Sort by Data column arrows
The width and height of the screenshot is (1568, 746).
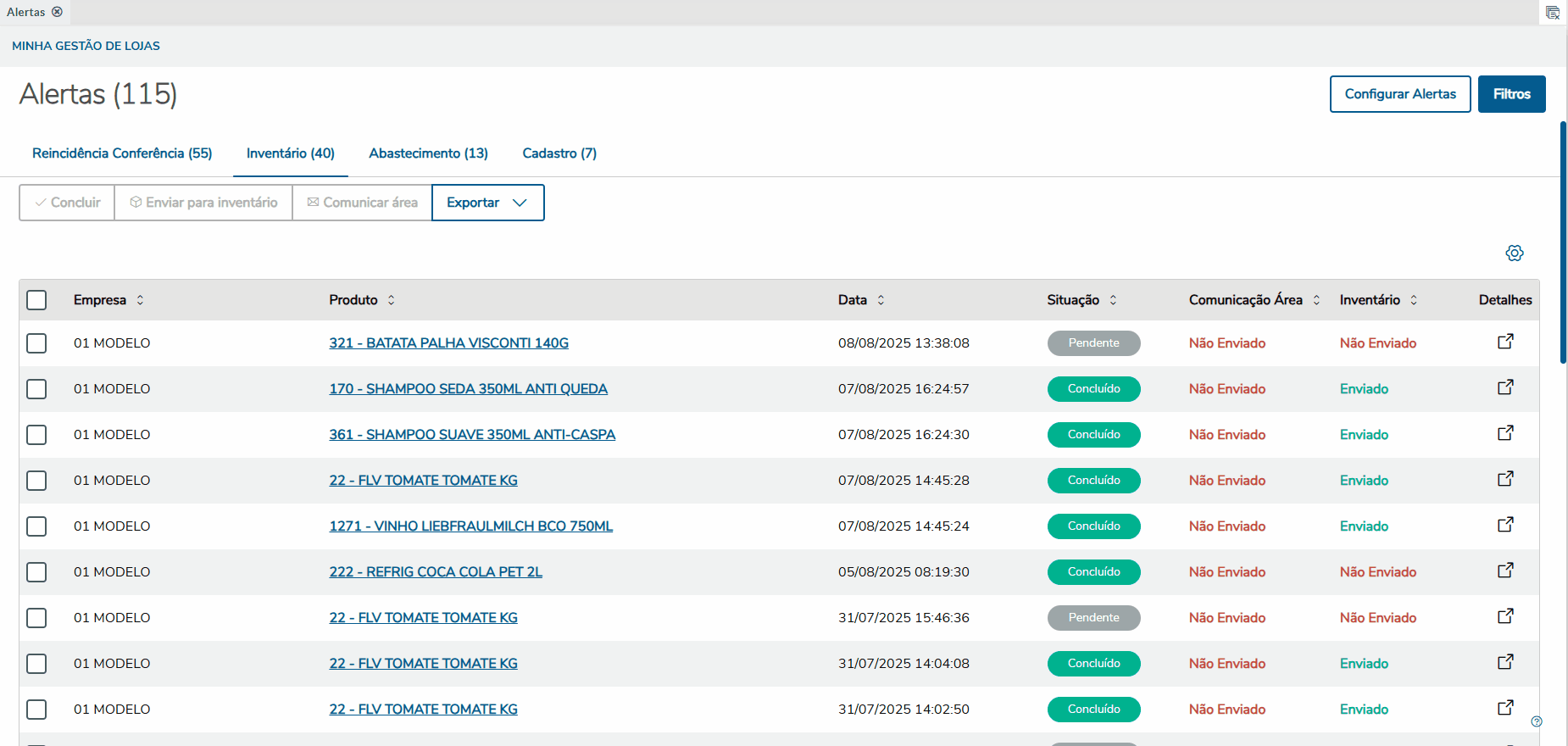coord(881,300)
